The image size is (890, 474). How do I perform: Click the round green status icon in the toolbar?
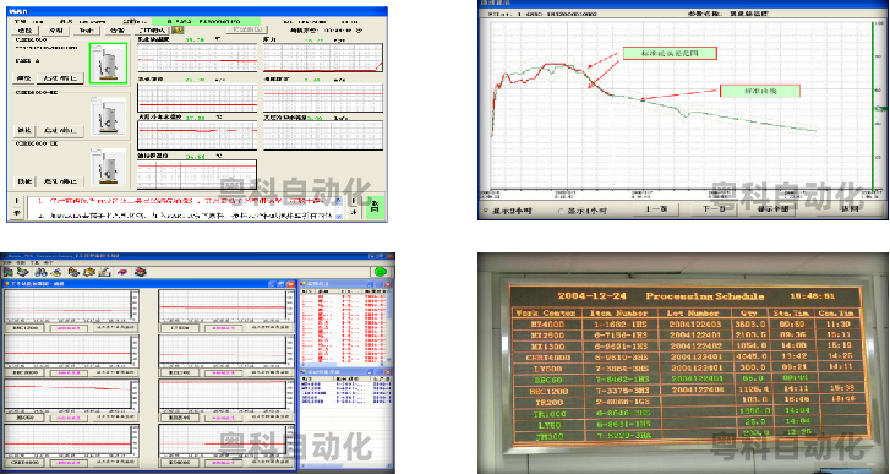380,271
